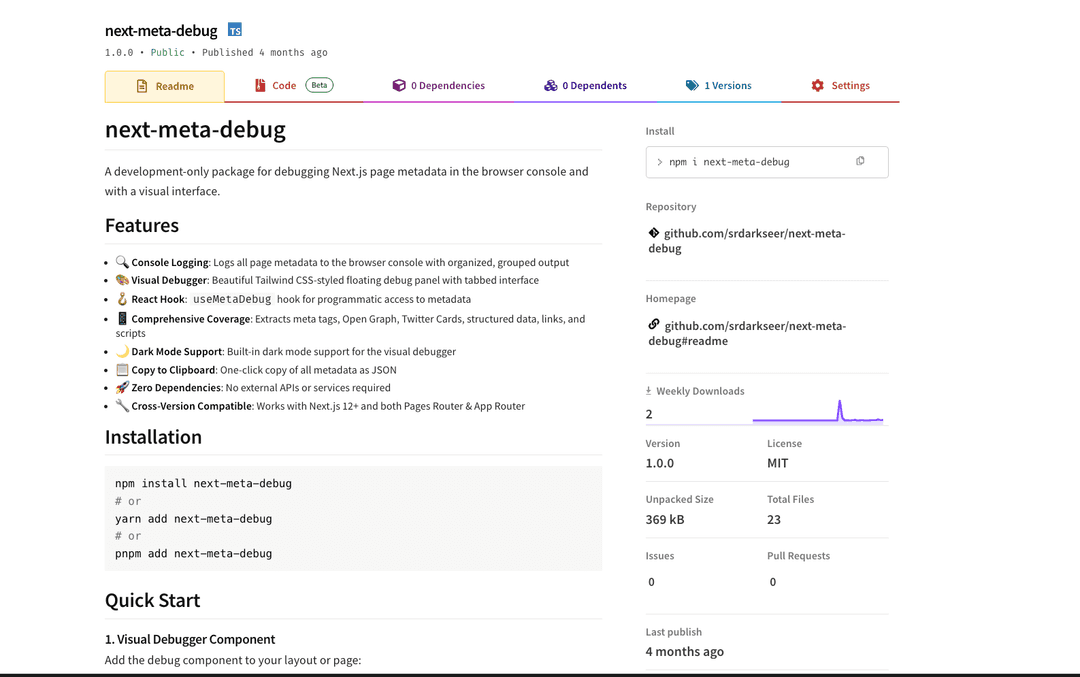Viewport: 1080px width, 677px height.
Task: Click the weekly downloads sparkline chart
Action: click(x=817, y=412)
